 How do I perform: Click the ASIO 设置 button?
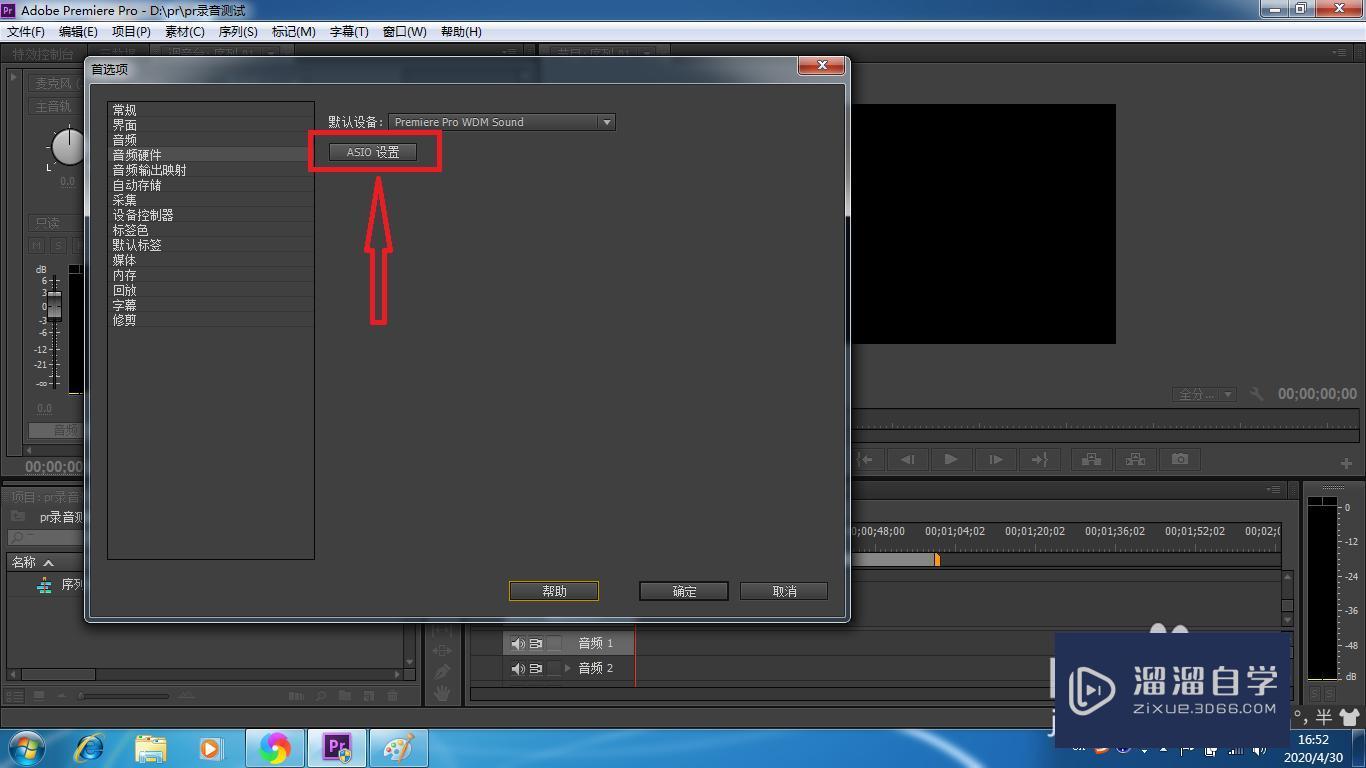373,152
